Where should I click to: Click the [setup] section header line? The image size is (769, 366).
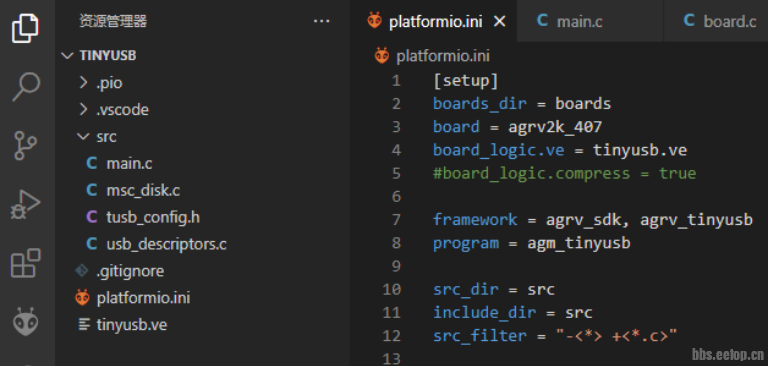466,80
